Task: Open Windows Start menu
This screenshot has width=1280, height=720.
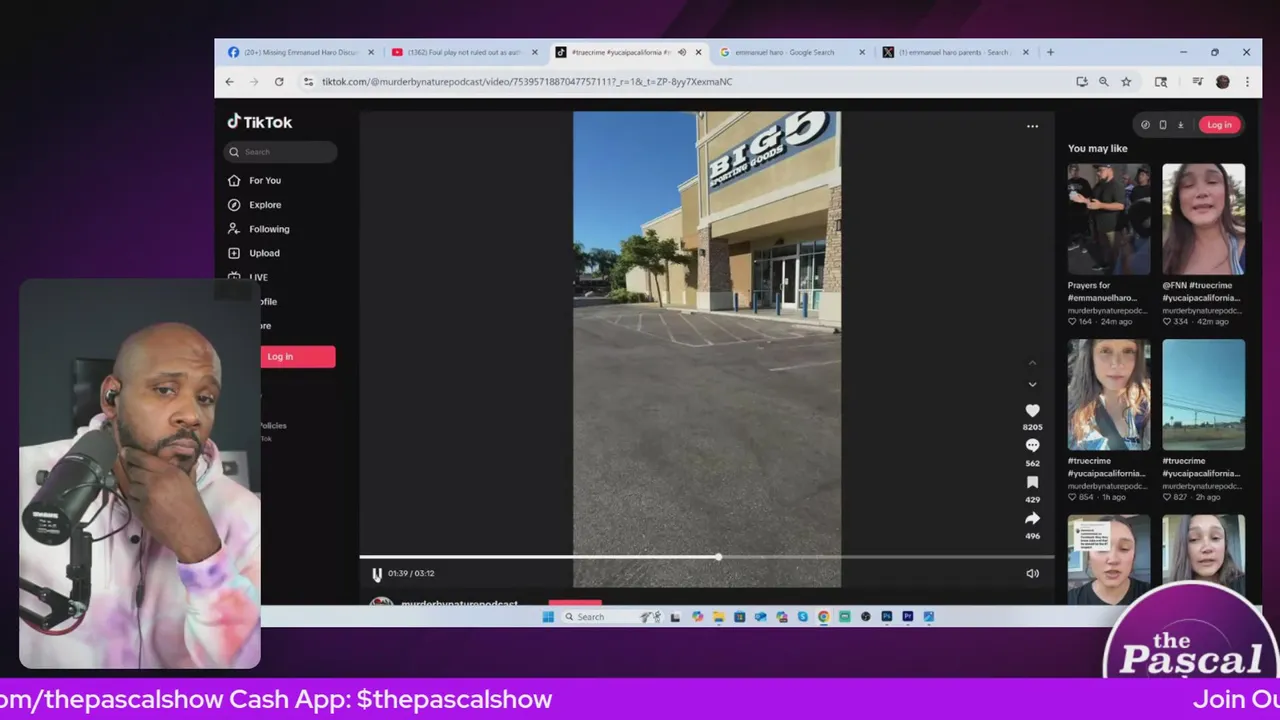Action: 548,617
